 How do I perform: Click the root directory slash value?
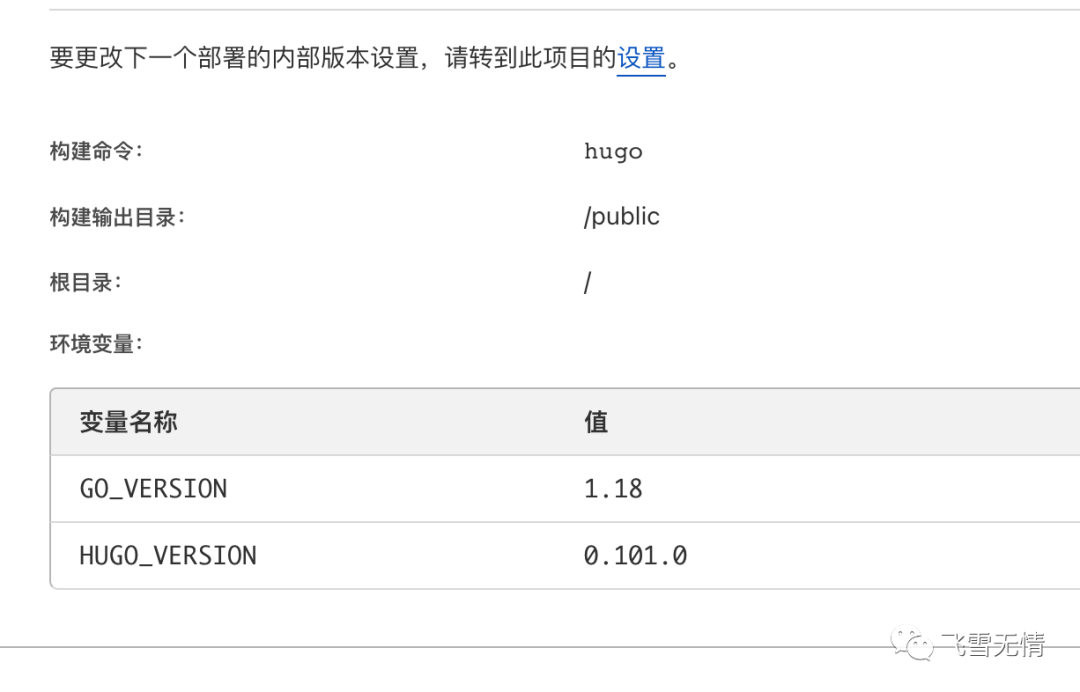click(588, 282)
